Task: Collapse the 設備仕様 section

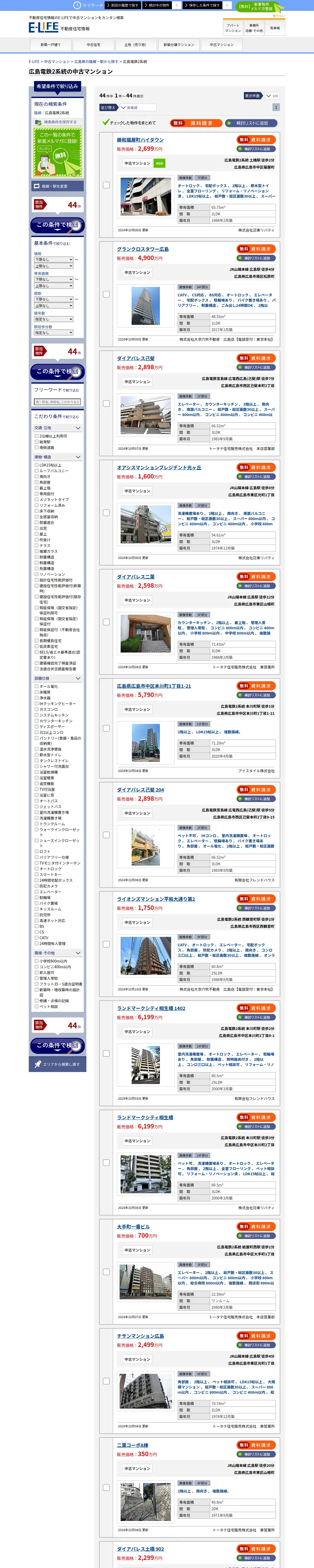Action: tap(57, 678)
